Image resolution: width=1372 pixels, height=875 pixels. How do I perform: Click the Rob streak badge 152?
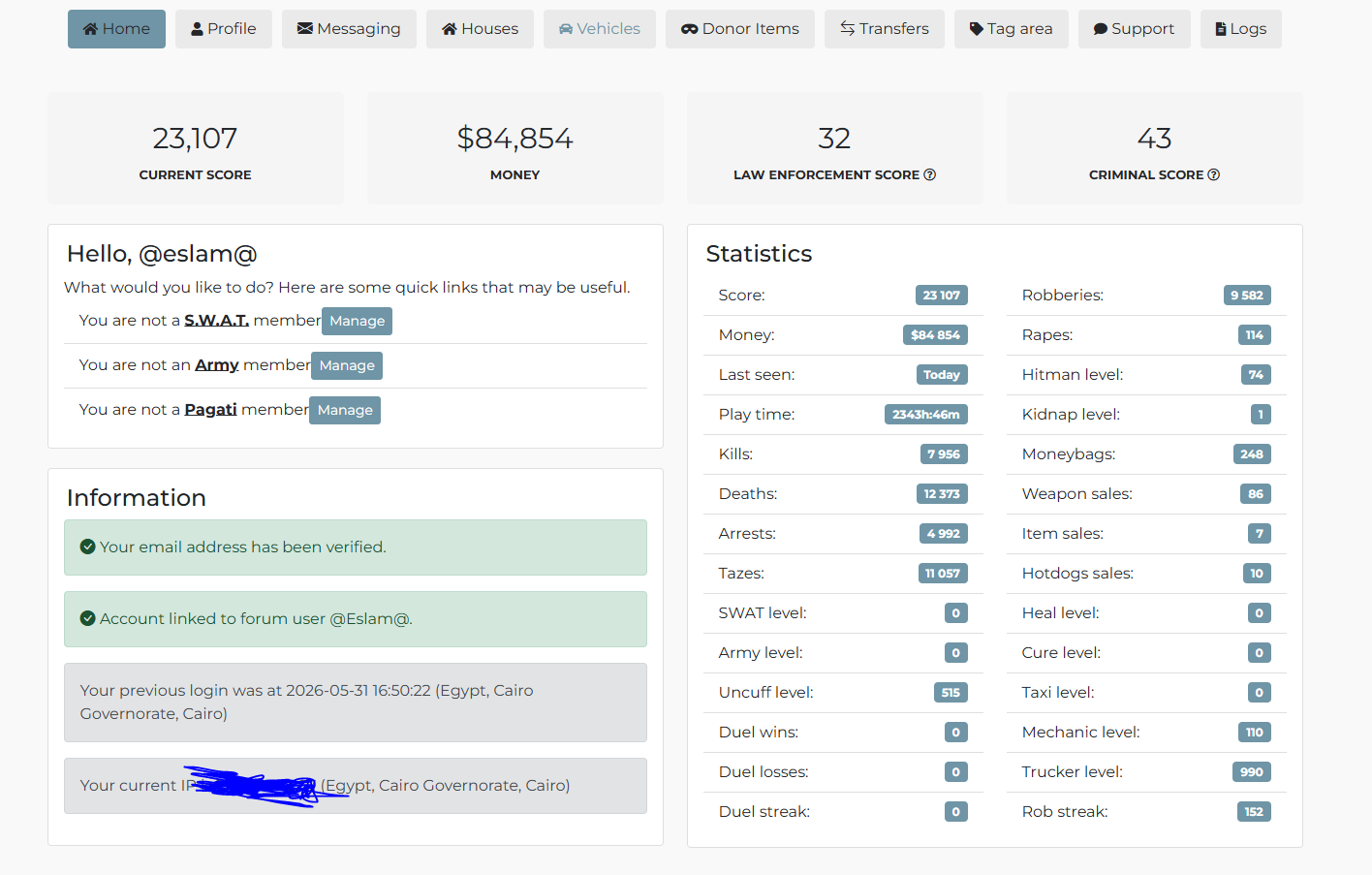pyautogui.click(x=1254, y=812)
